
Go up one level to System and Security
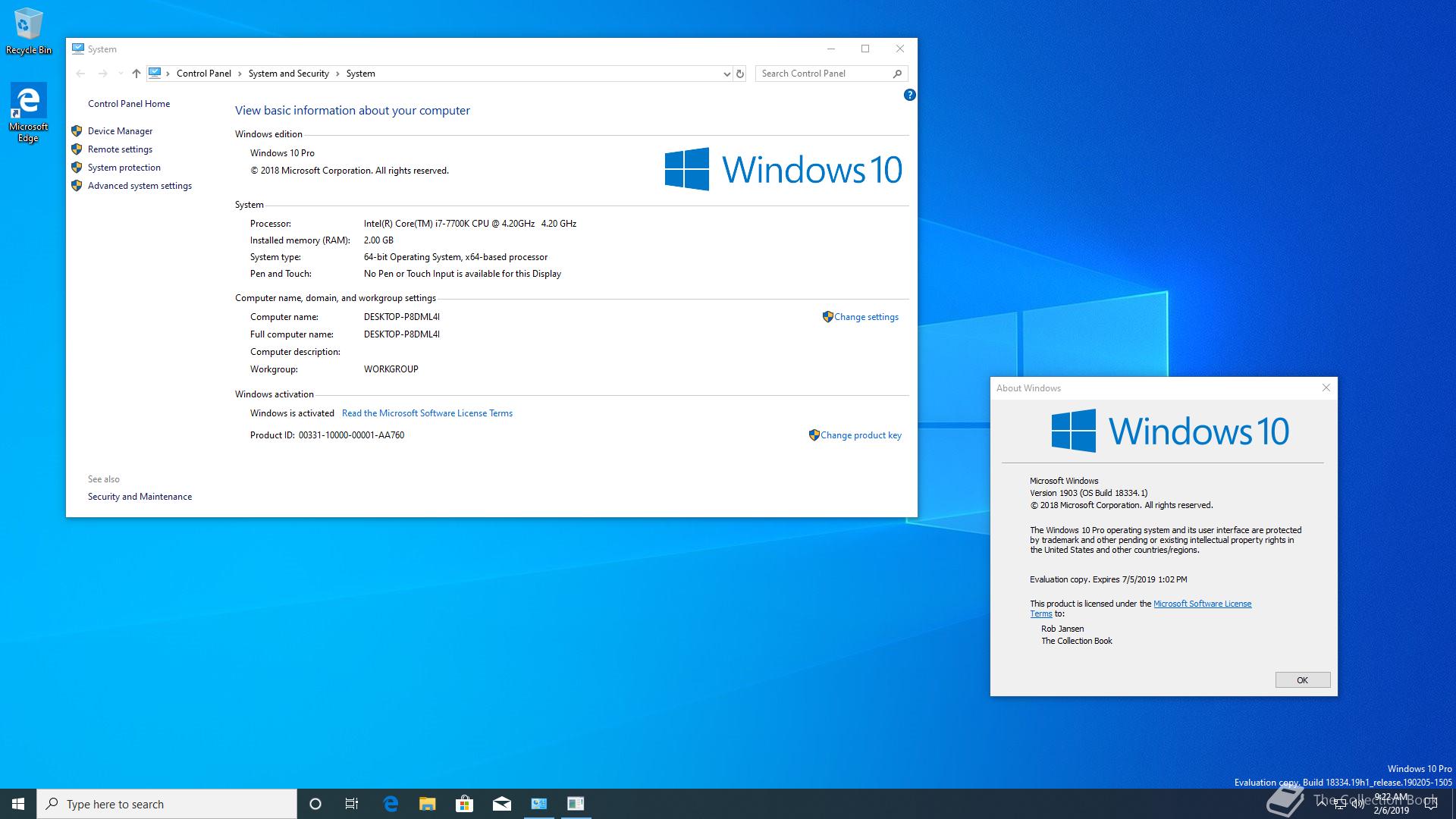(136, 74)
